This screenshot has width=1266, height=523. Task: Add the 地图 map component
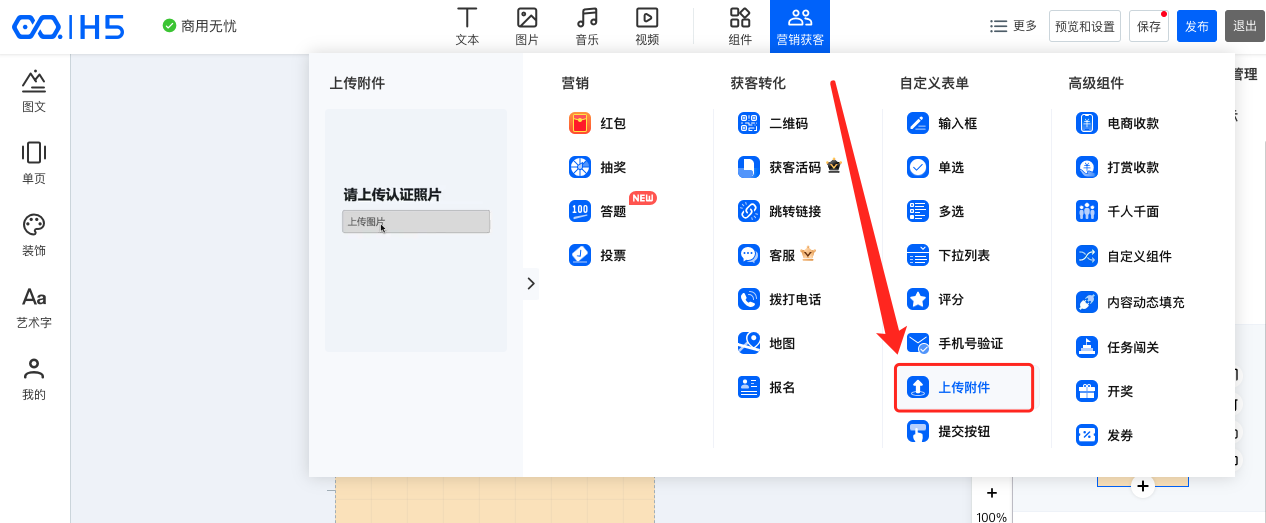(768, 343)
